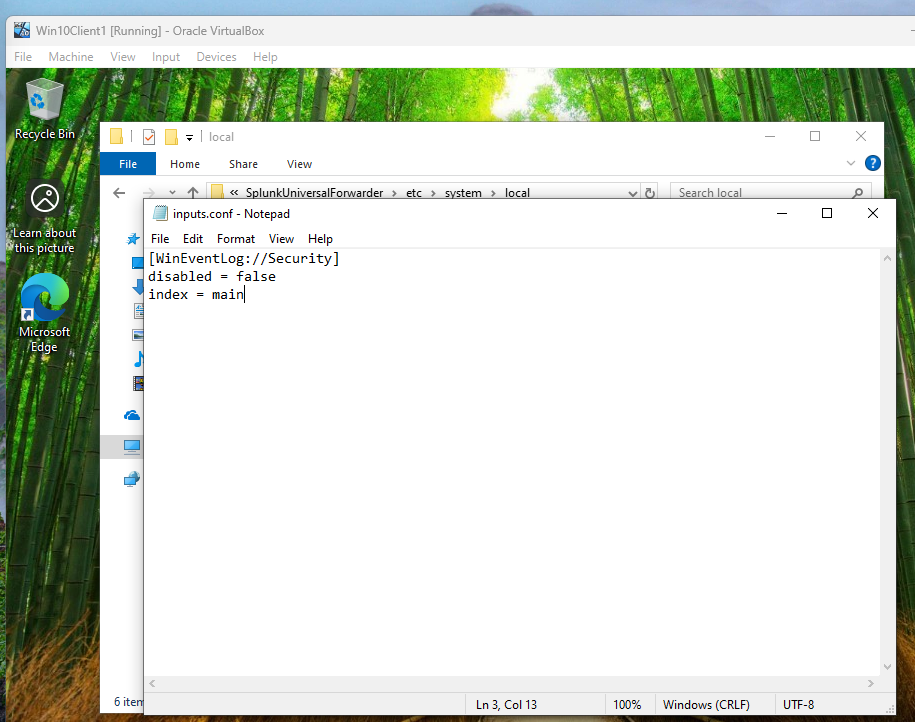Click the Notepad icon in the inputs.conf title bar
This screenshot has height=722, width=915.
160,214
